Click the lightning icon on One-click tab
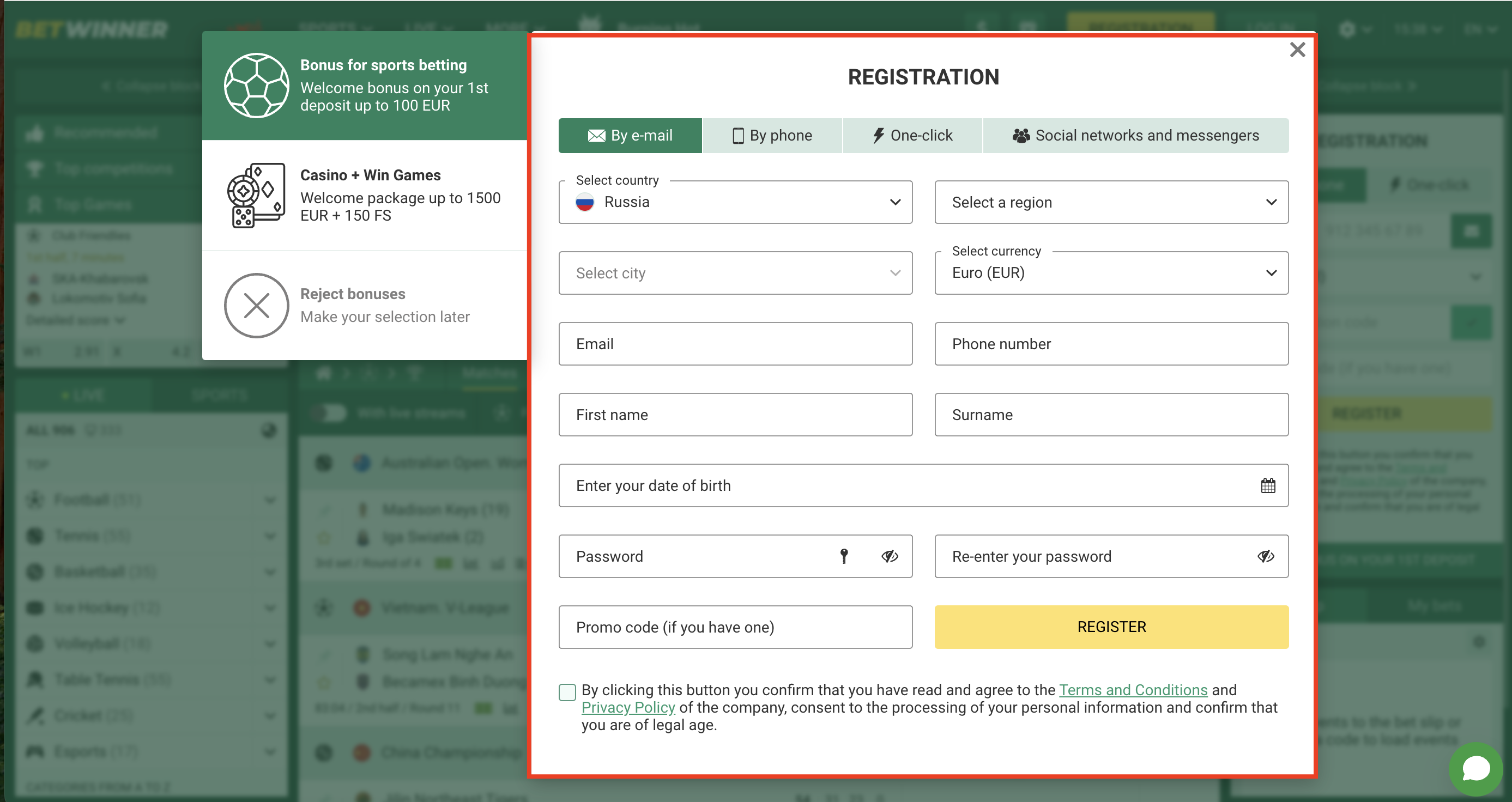The height and width of the screenshot is (802, 1512). pyautogui.click(x=878, y=136)
